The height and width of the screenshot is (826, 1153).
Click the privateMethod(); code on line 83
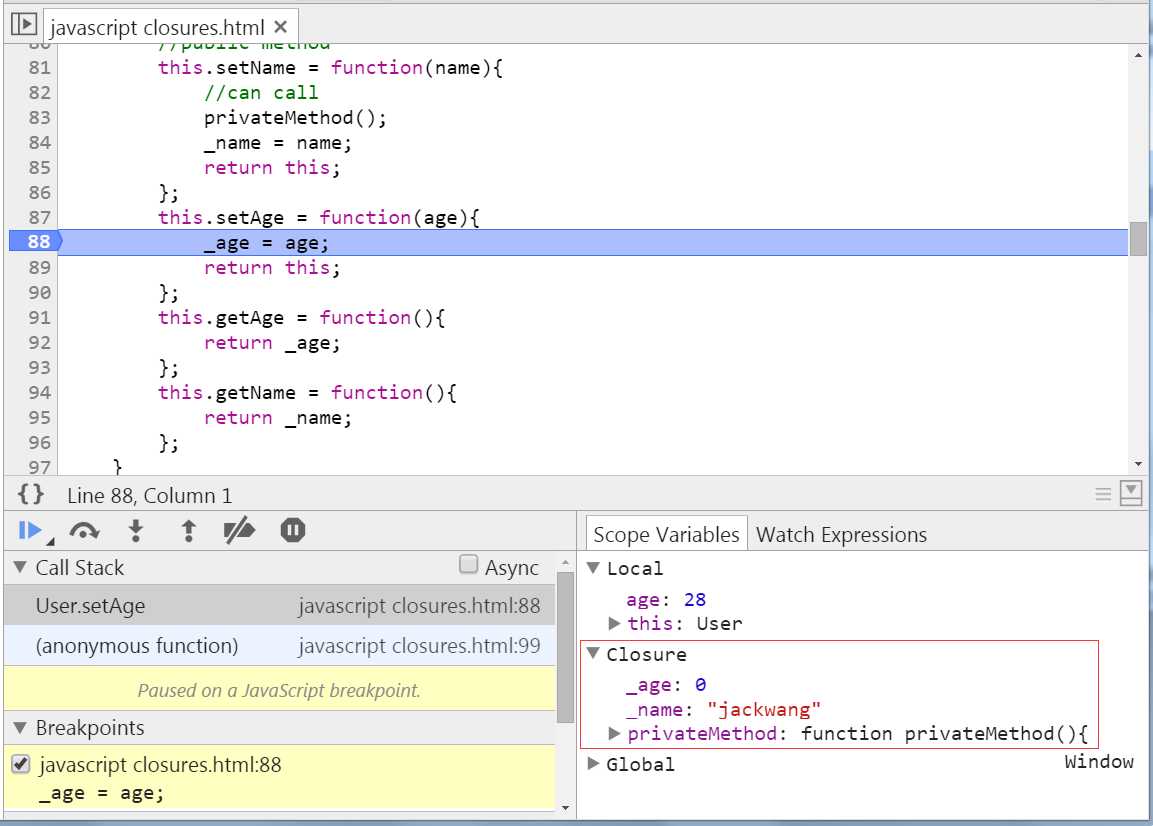(x=295, y=118)
